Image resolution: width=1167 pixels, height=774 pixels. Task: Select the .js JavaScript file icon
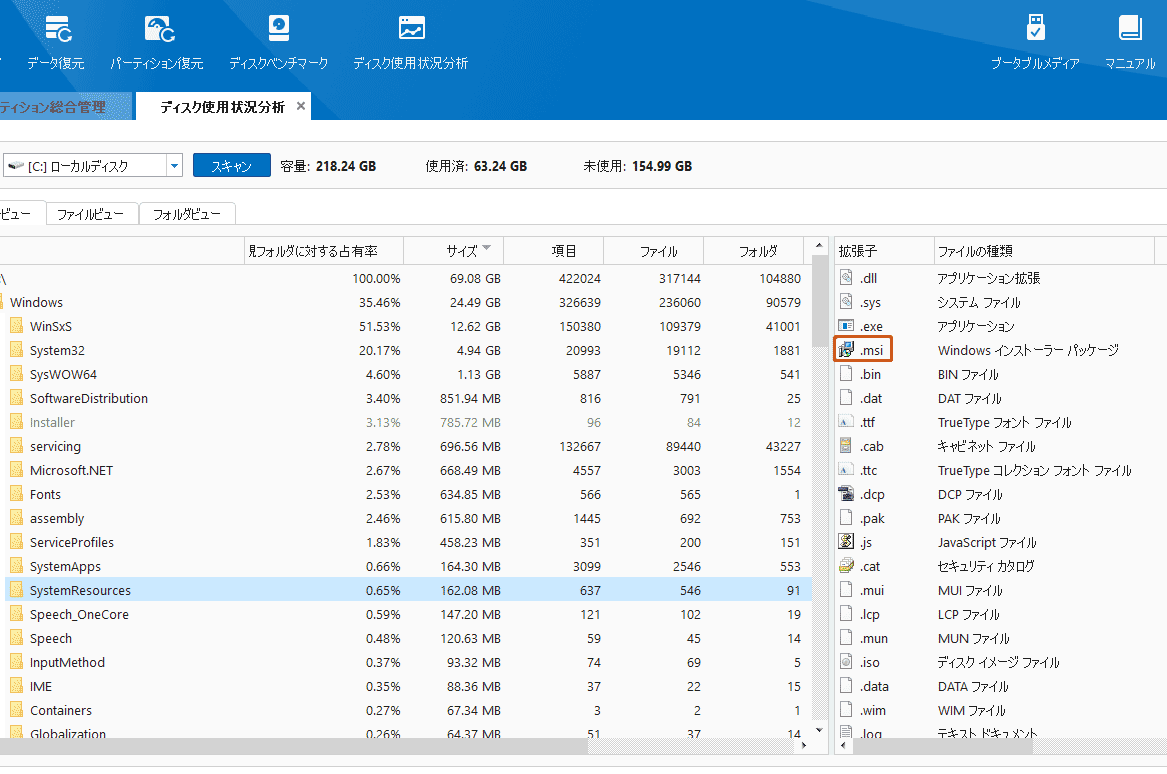[845, 542]
